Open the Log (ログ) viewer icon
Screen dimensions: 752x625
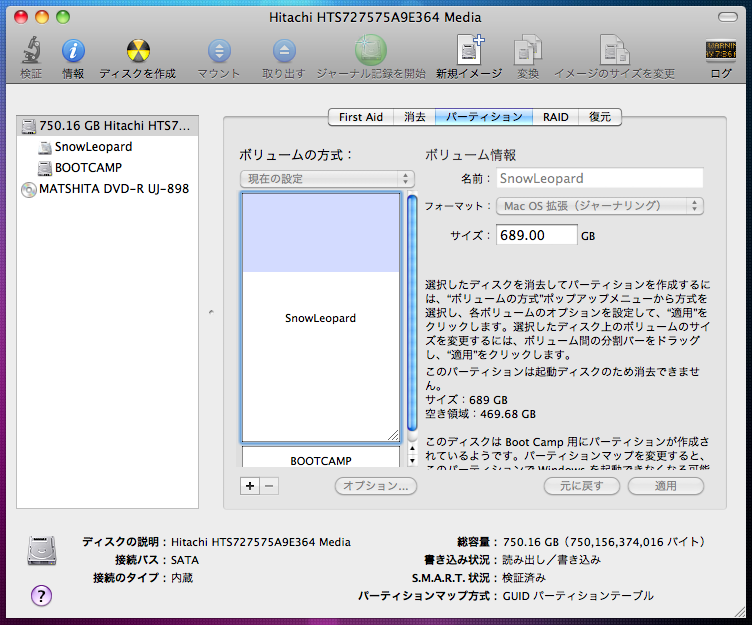click(x=720, y=50)
